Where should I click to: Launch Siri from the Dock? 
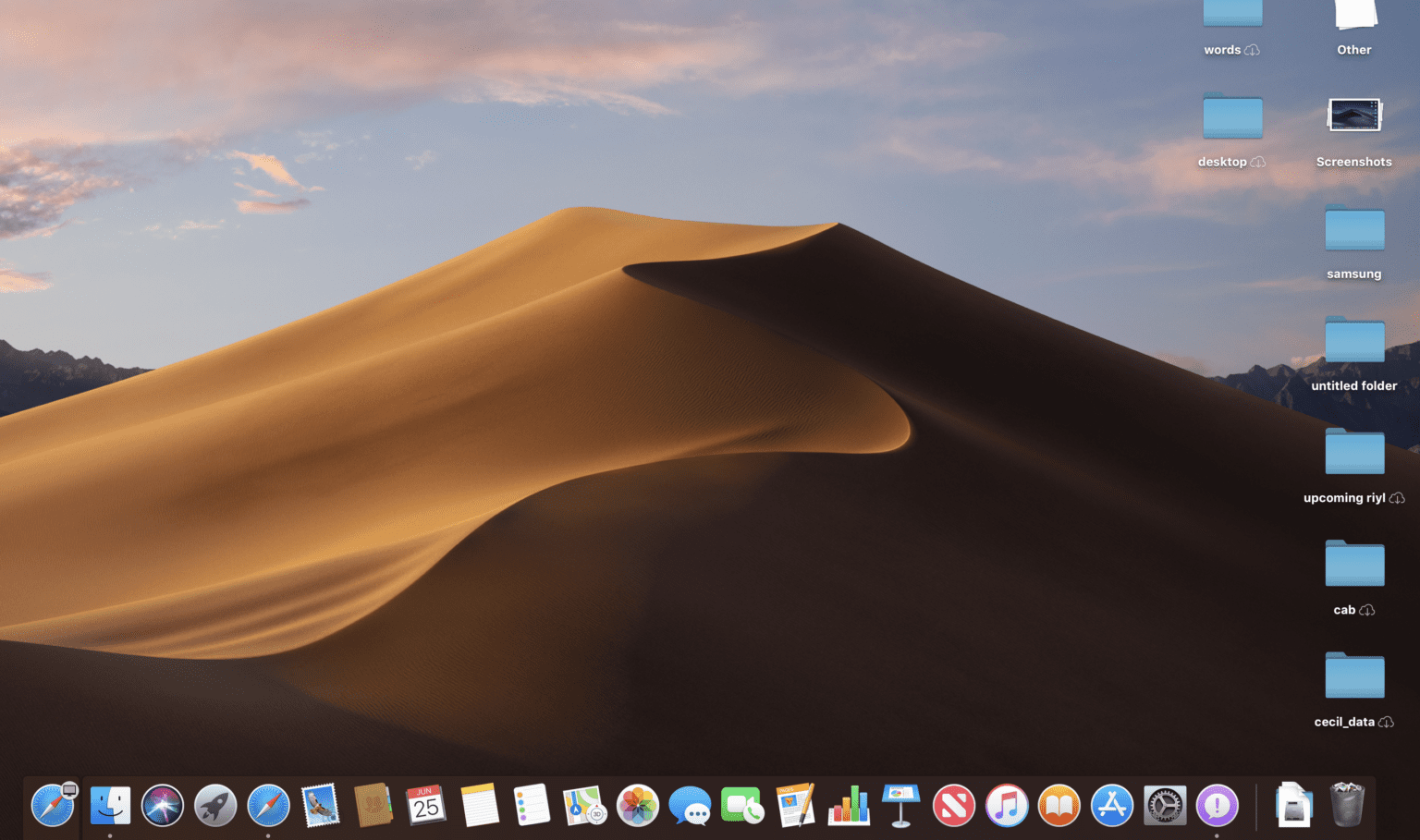(163, 805)
